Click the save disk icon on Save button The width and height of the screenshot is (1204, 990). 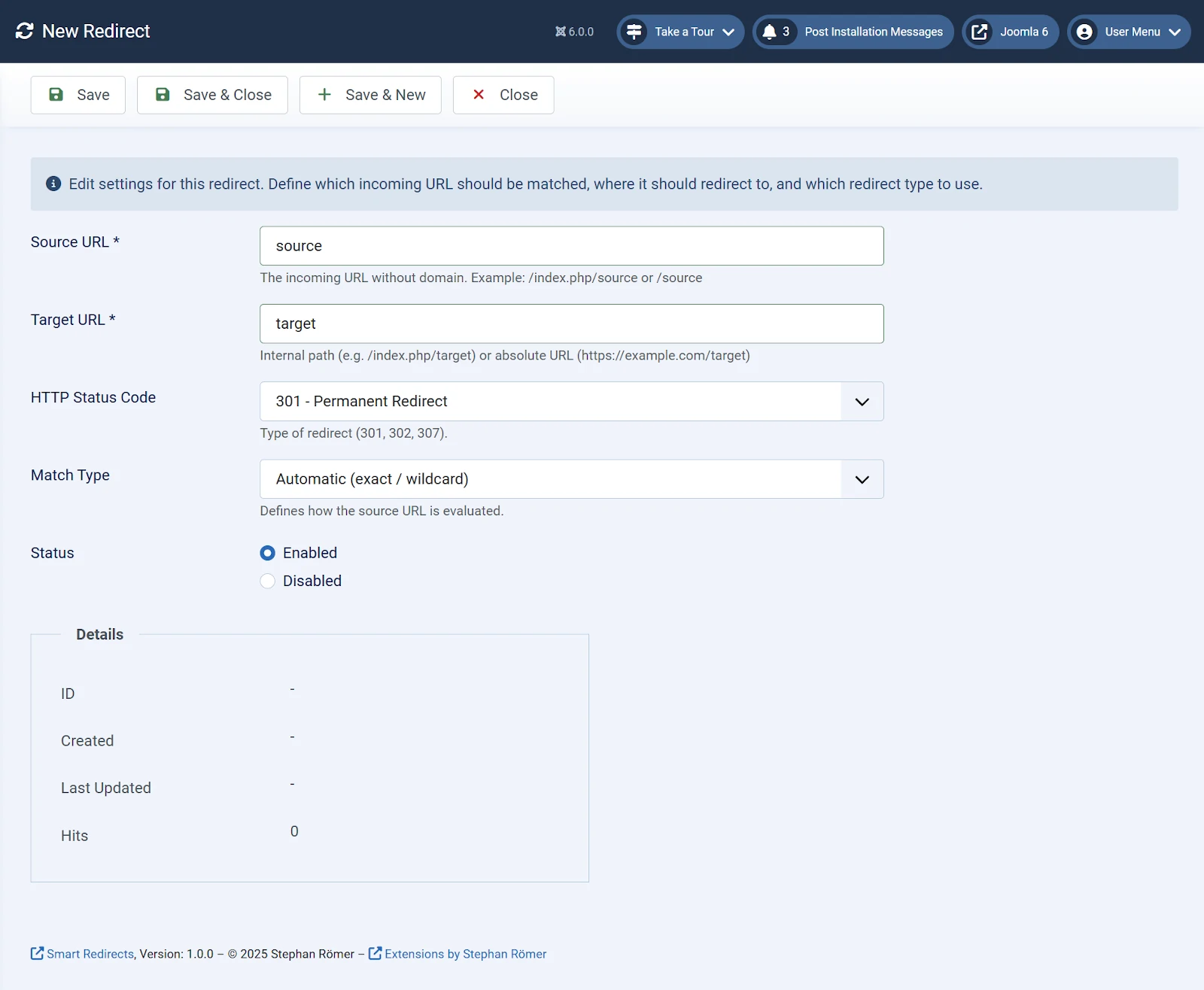(x=56, y=95)
